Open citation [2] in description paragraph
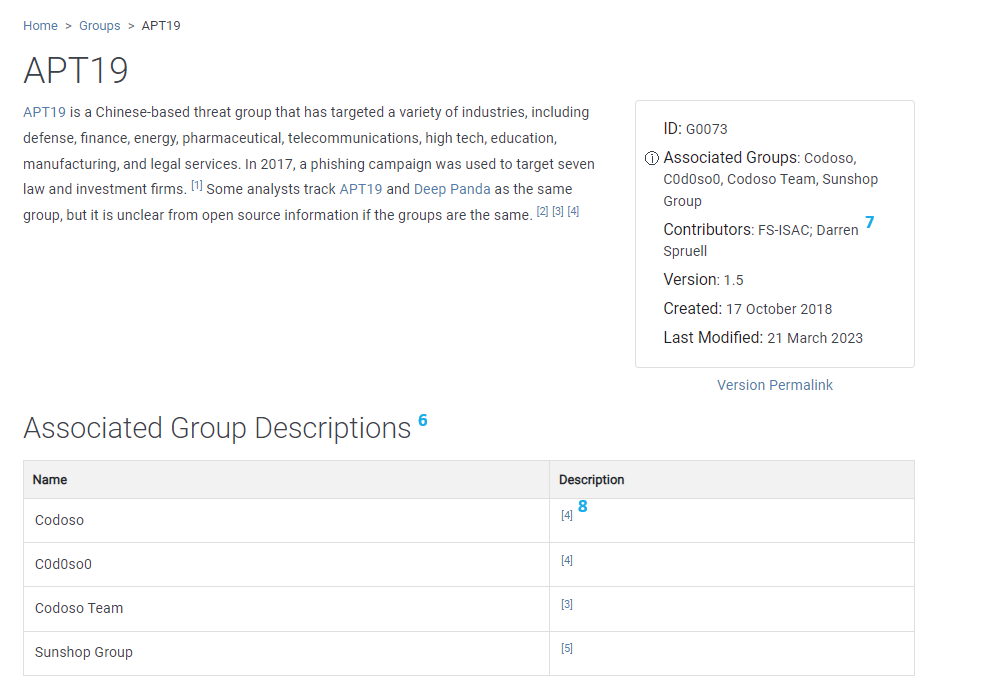Screen dimensions: 985x684 542,212
